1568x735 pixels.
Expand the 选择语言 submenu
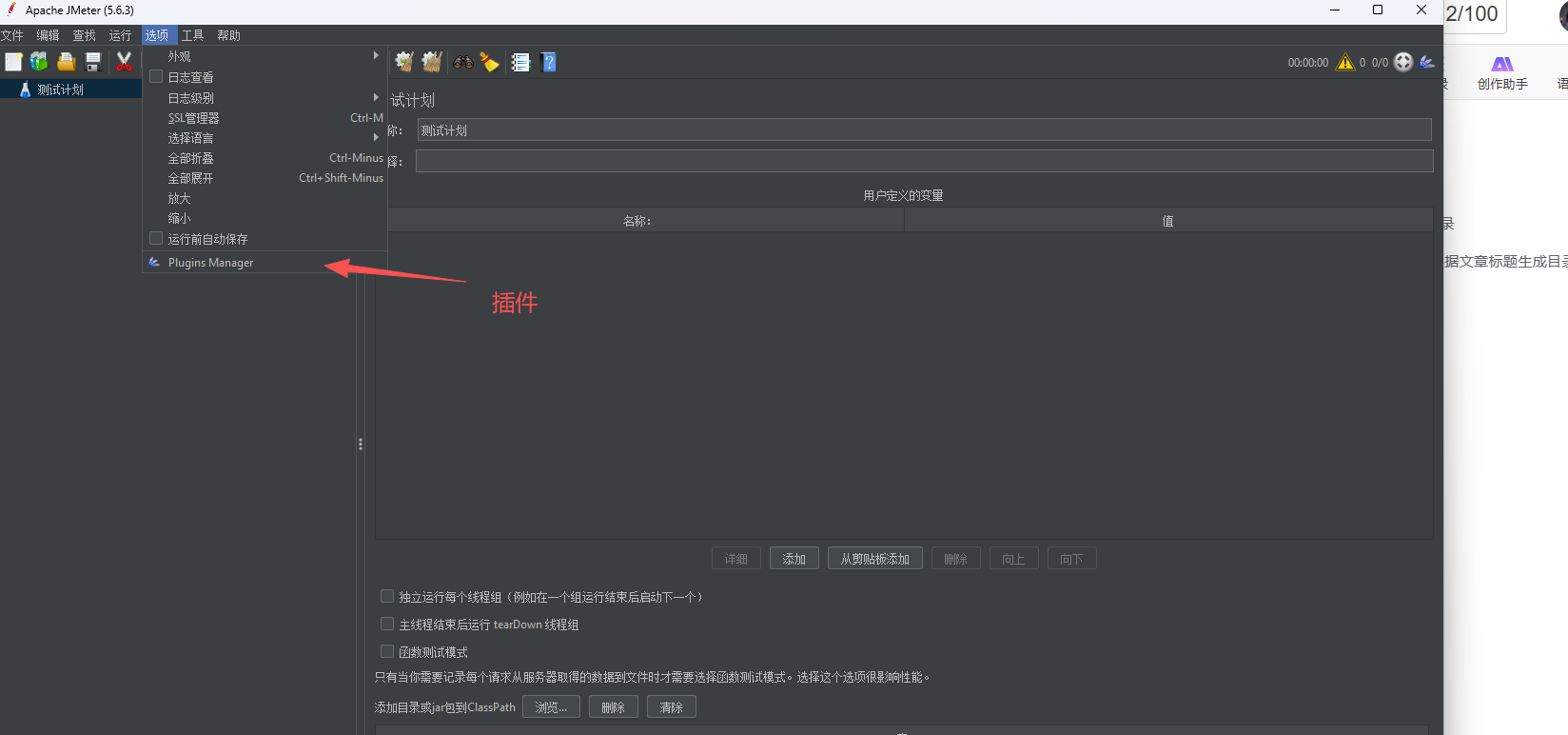[265, 138]
